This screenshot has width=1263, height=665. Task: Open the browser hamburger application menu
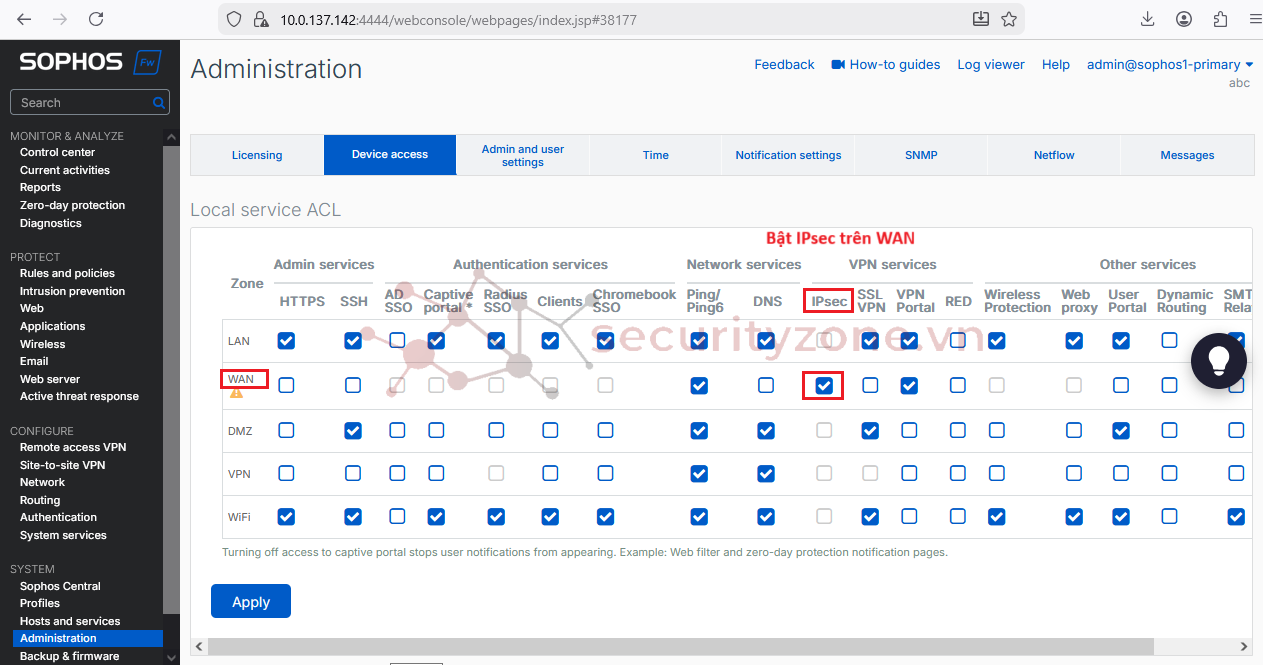coord(1254,19)
